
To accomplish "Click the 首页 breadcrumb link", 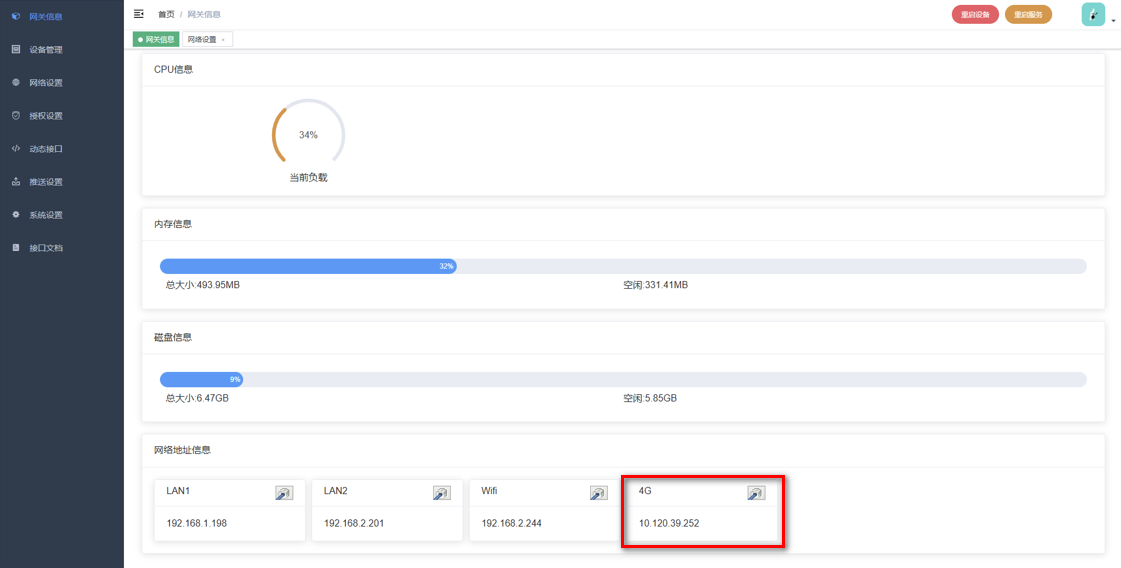I will point(166,14).
